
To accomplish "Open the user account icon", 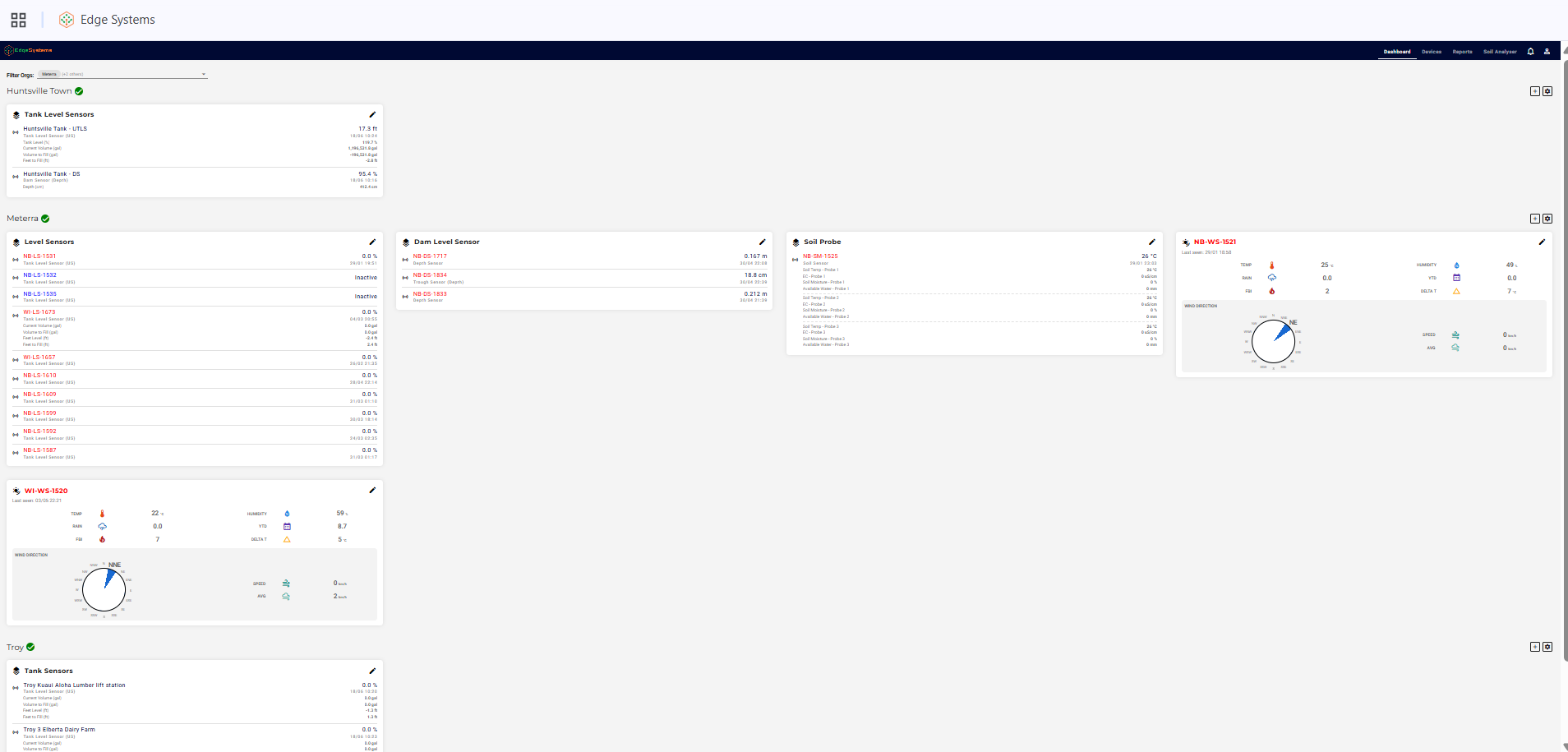I will [x=1547, y=51].
